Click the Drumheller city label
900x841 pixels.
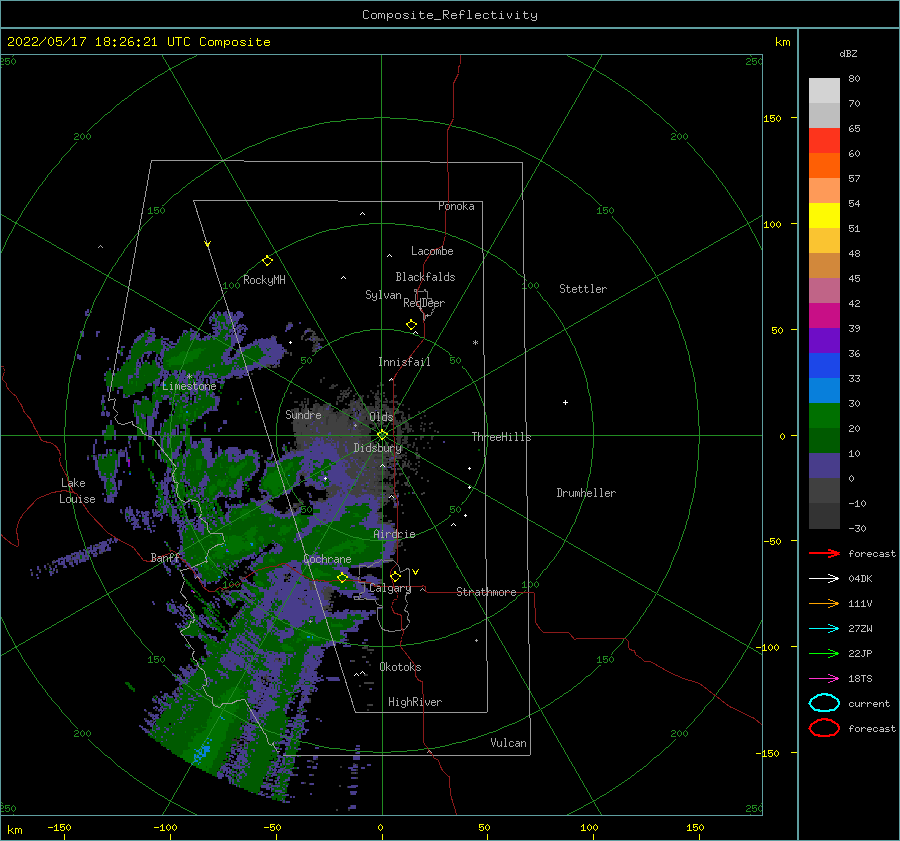pyautogui.click(x=586, y=493)
